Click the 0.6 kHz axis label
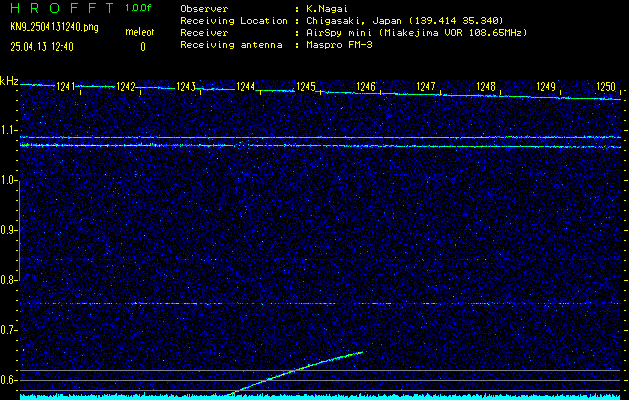The image size is (629, 400). click(9, 380)
